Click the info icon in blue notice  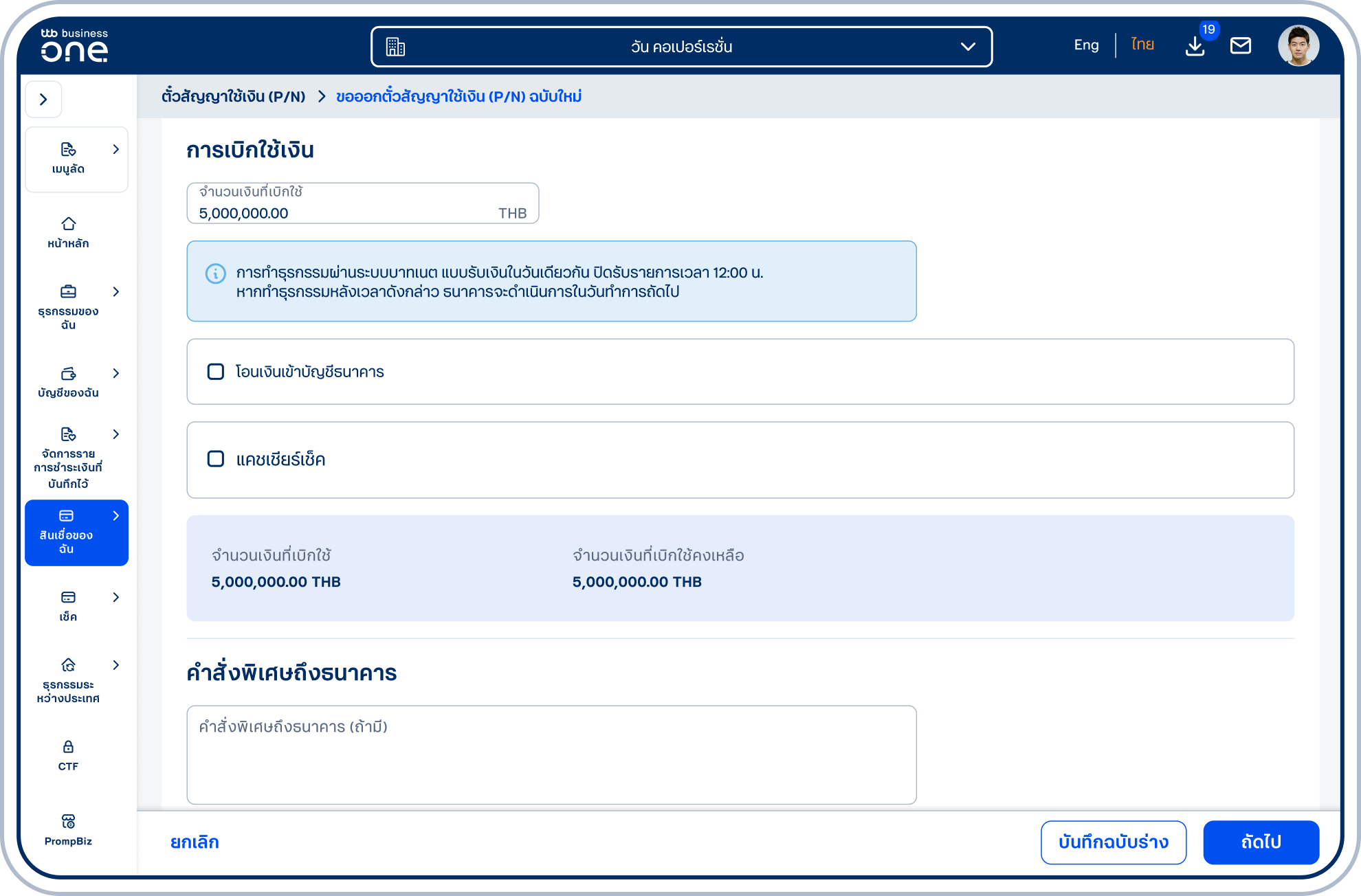pyautogui.click(x=216, y=273)
